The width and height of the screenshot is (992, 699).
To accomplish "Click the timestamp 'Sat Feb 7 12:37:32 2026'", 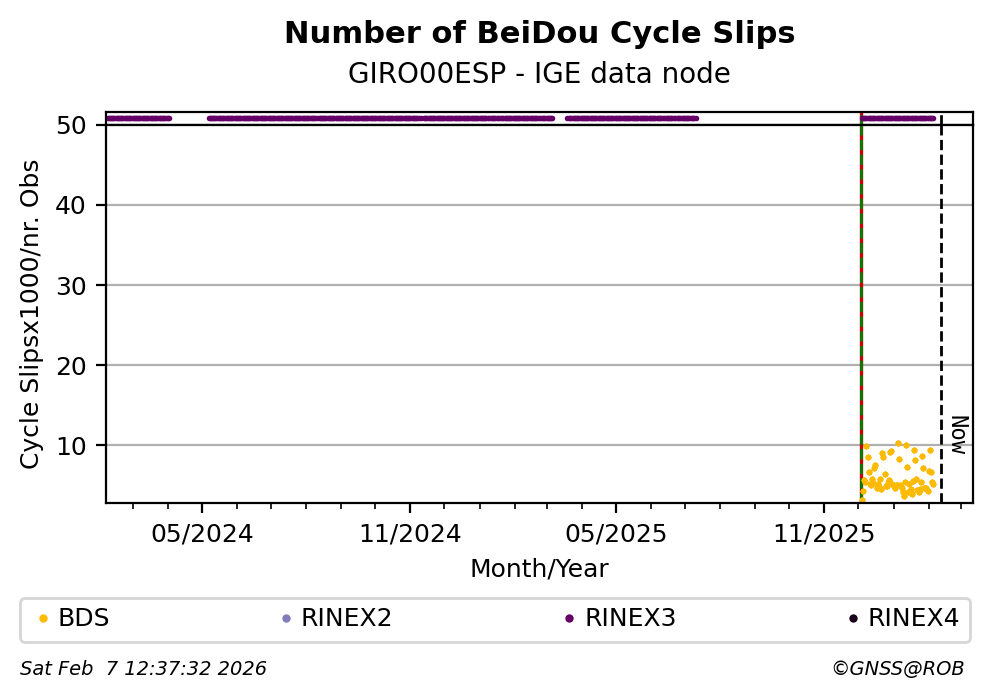I will (143, 668).
